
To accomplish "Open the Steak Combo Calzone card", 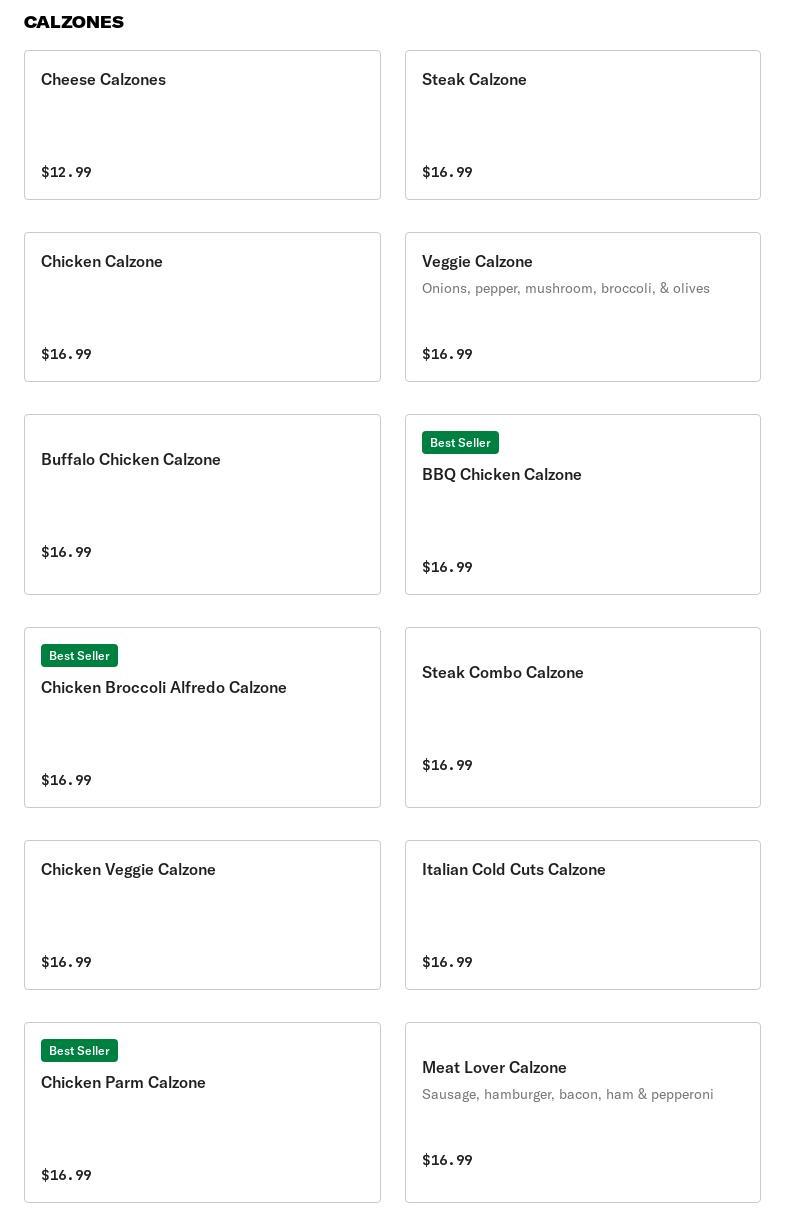I will coord(583,718).
